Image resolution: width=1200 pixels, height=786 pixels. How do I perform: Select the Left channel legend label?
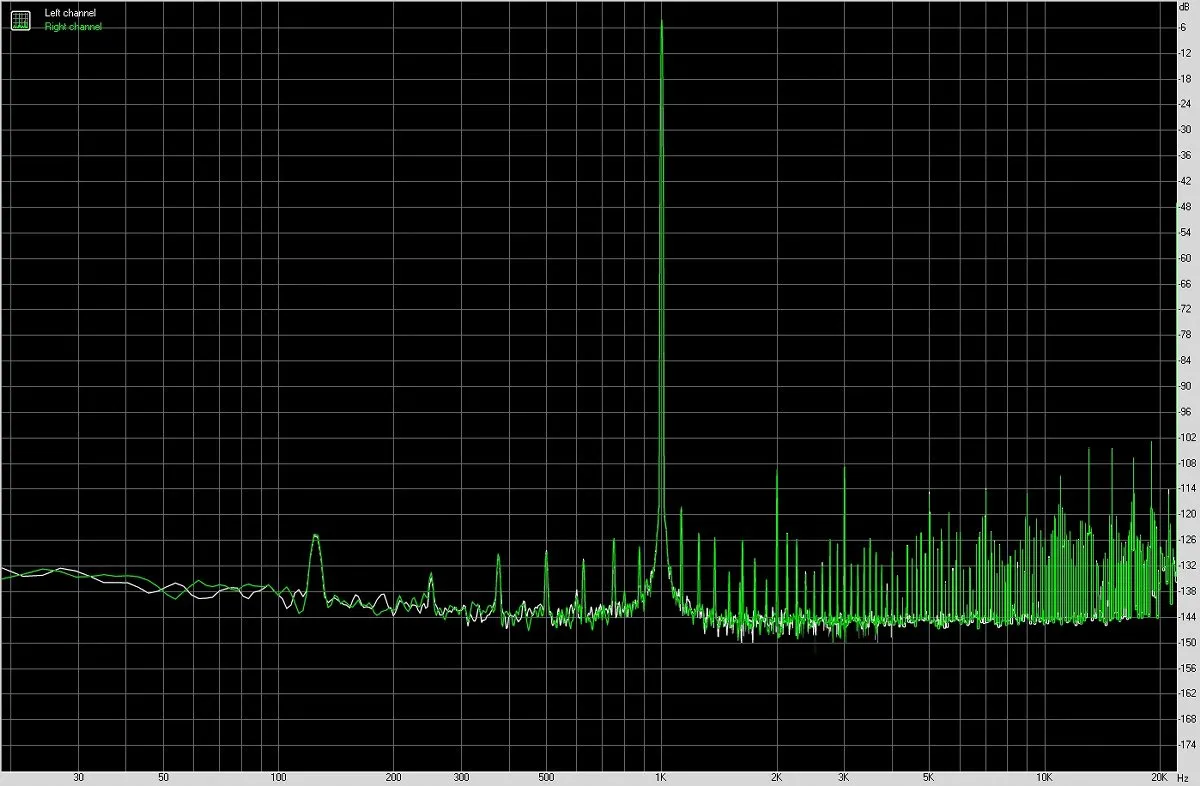[x=70, y=14]
